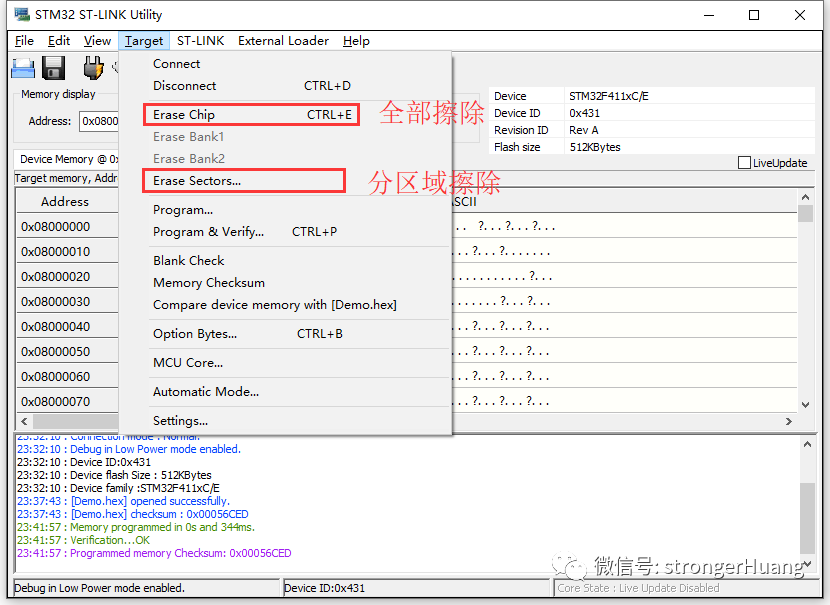Image resolution: width=830 pixels, height=605 pixels.
Task: Open the Edit menu
Action: pos(59,41)
